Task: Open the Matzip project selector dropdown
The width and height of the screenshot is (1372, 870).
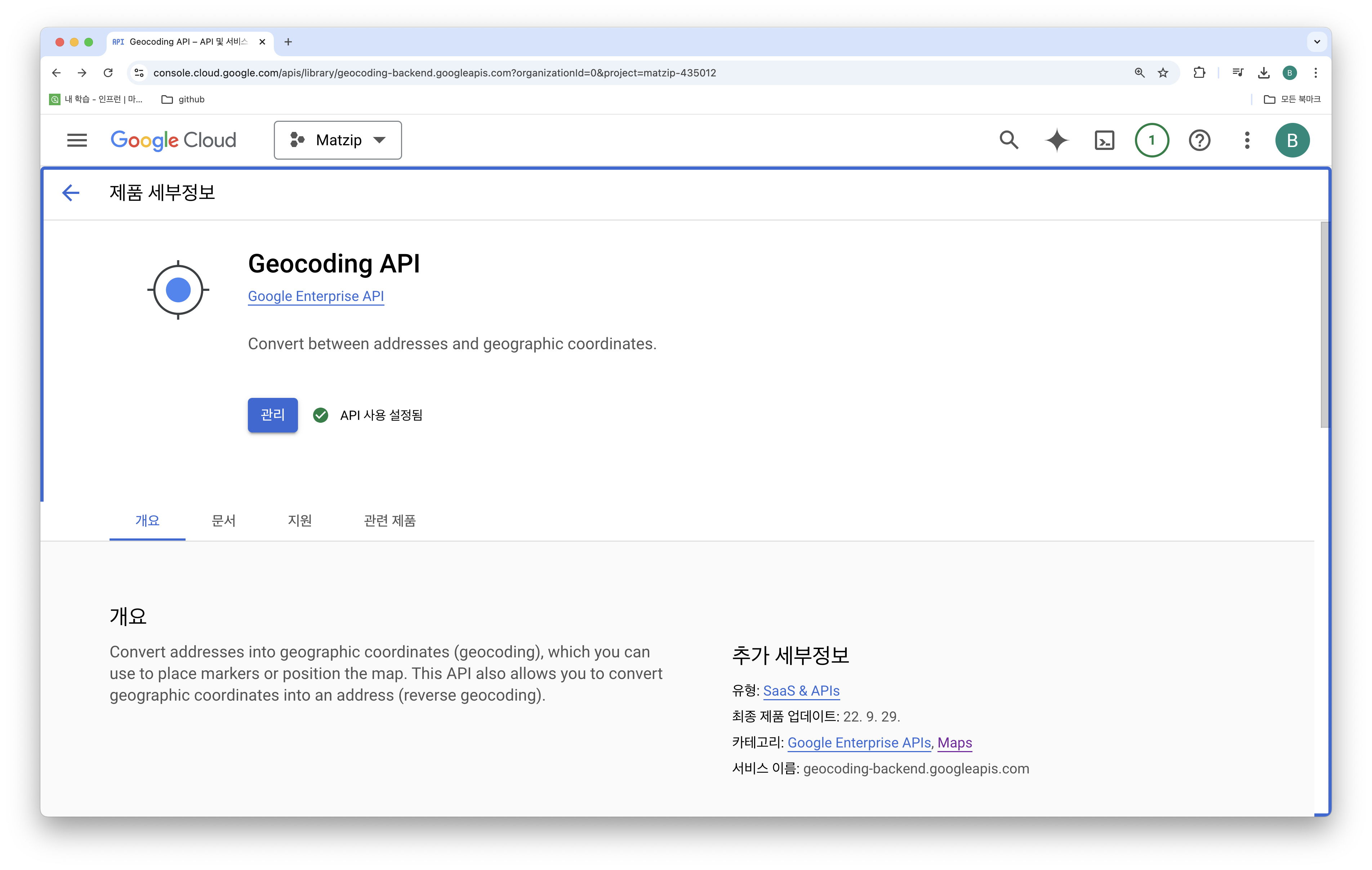Action: [338, 140]
